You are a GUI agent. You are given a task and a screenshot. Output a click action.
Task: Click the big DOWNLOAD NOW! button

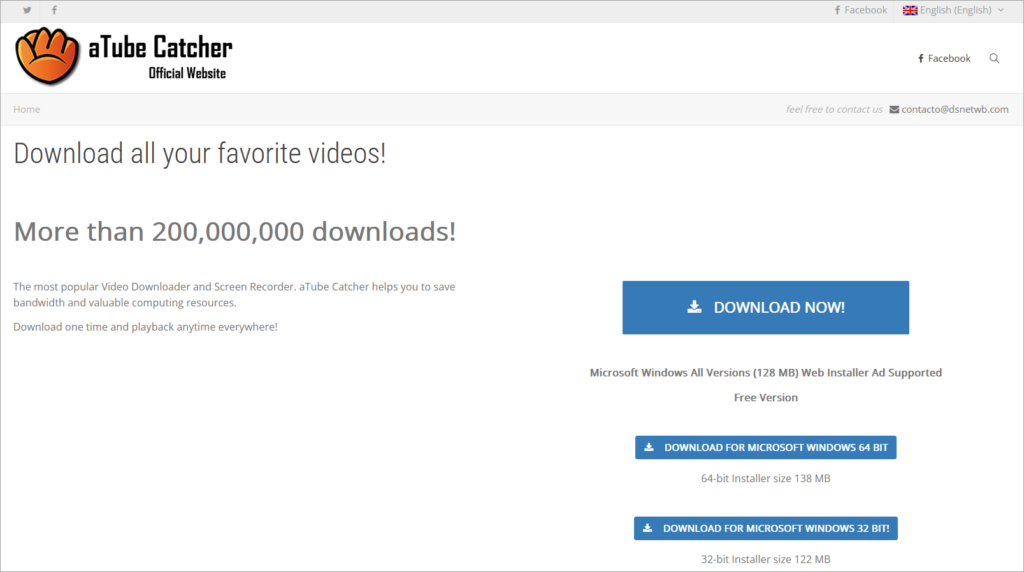pos(765,308)
